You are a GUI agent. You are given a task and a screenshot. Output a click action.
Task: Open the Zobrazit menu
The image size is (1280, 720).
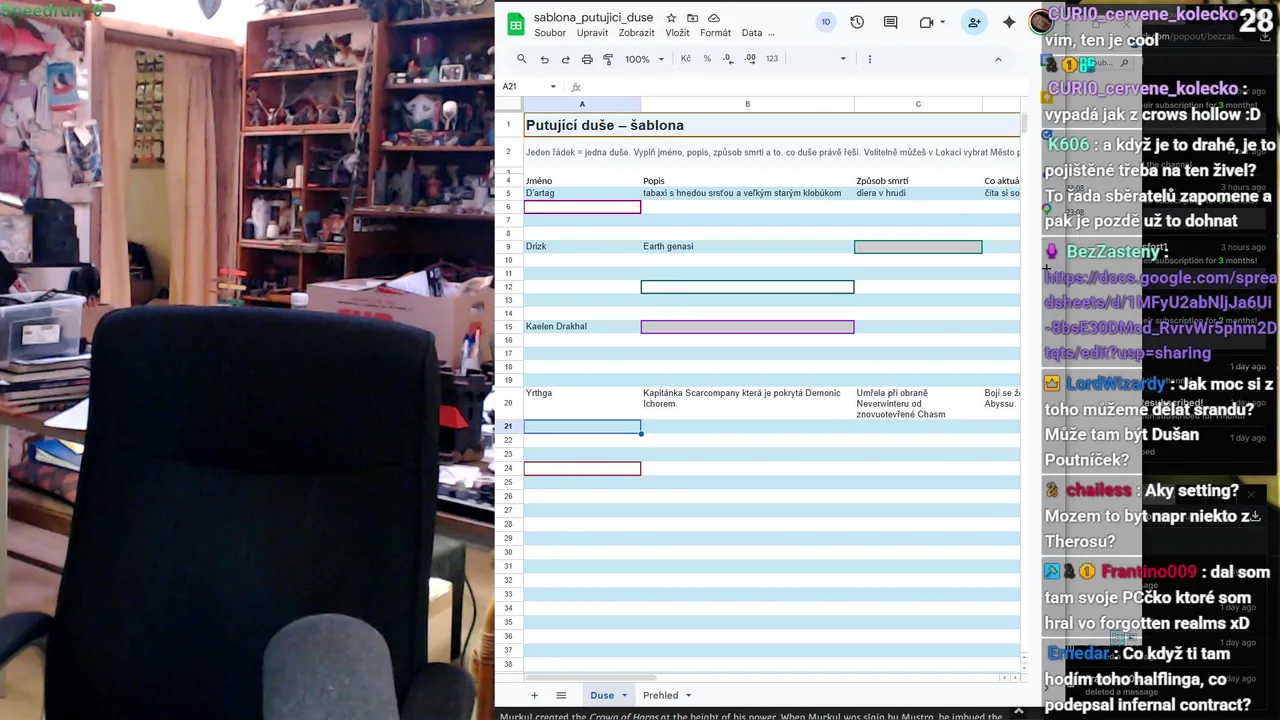point(636,33)
